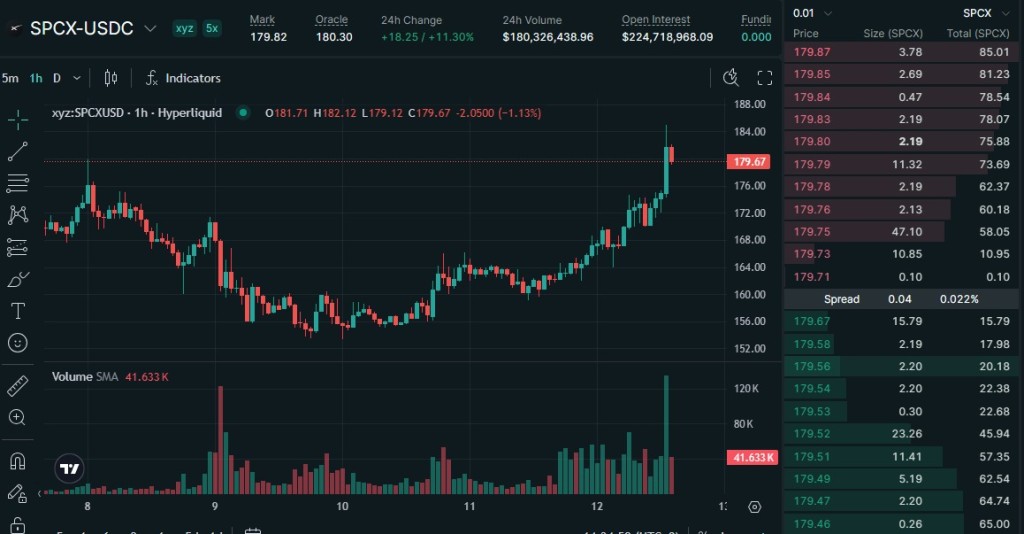Click bid price 179.58 in order book

812,344
